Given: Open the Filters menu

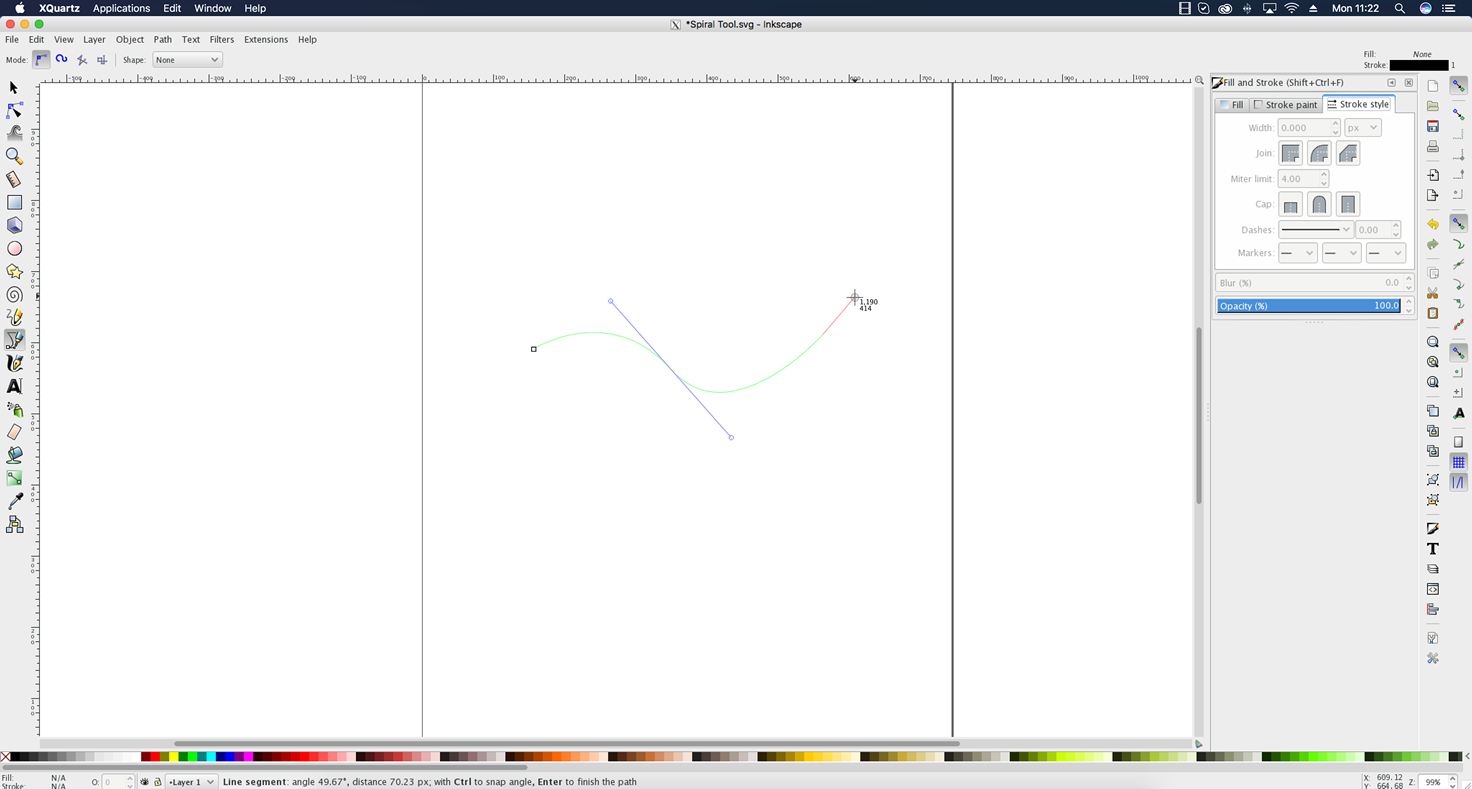Looking at the screenshot, I should (x=221, y=40).
